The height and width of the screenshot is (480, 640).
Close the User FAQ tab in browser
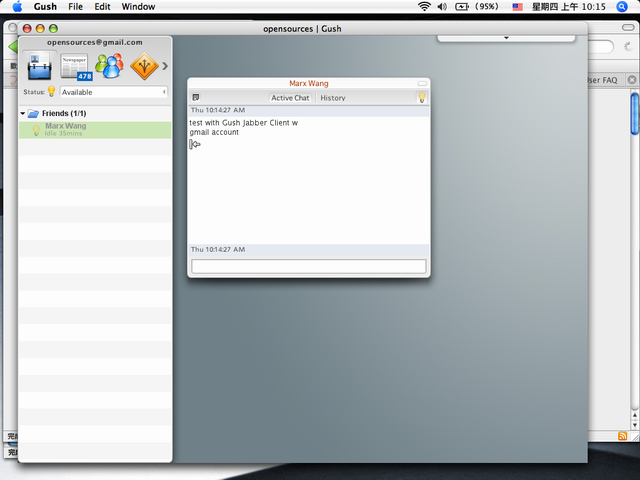coord(632,80)
